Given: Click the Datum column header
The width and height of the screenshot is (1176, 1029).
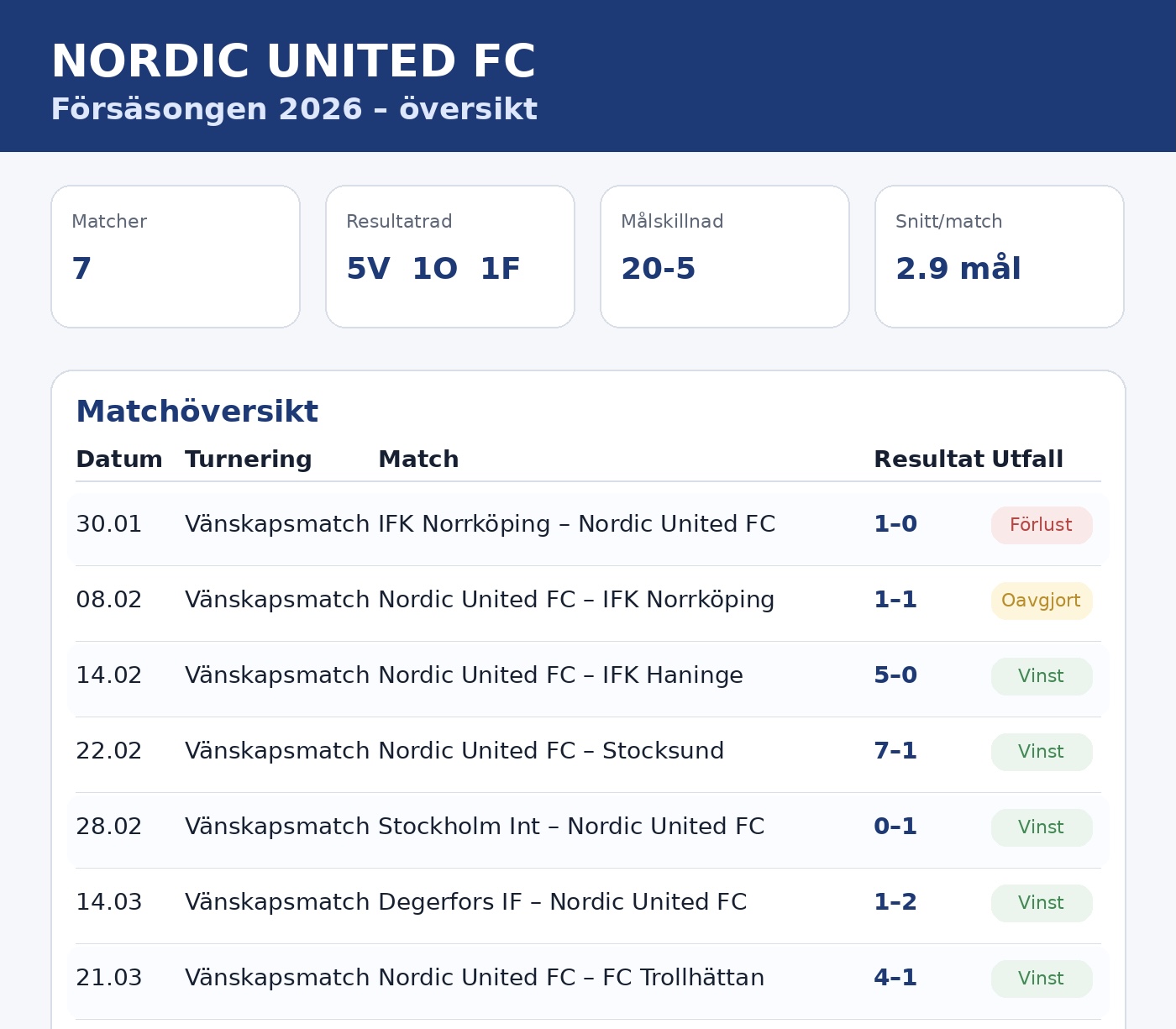Looking at the screenshot, I should click(119, 459).
